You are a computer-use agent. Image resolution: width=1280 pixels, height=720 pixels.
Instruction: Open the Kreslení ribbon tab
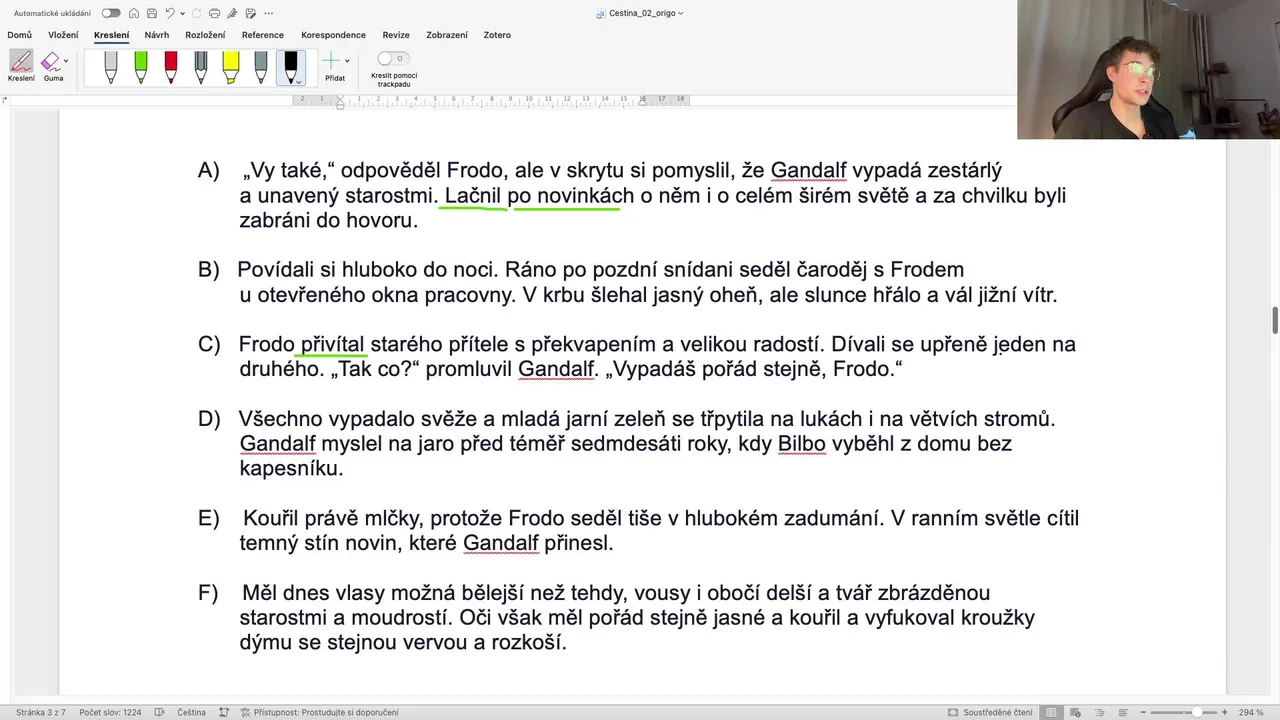pyautogui.click(x=111, y=35)
